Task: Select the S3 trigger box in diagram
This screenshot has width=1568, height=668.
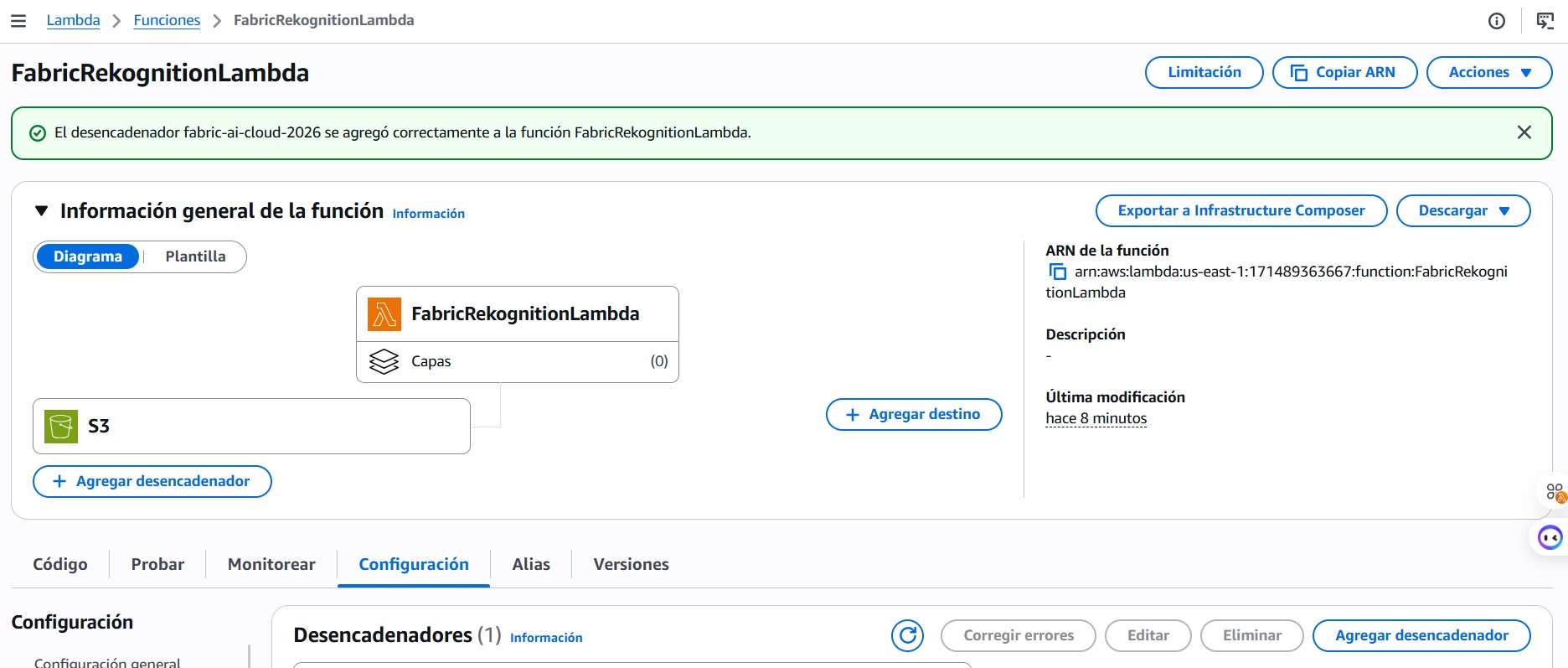Action: [251, 426]
